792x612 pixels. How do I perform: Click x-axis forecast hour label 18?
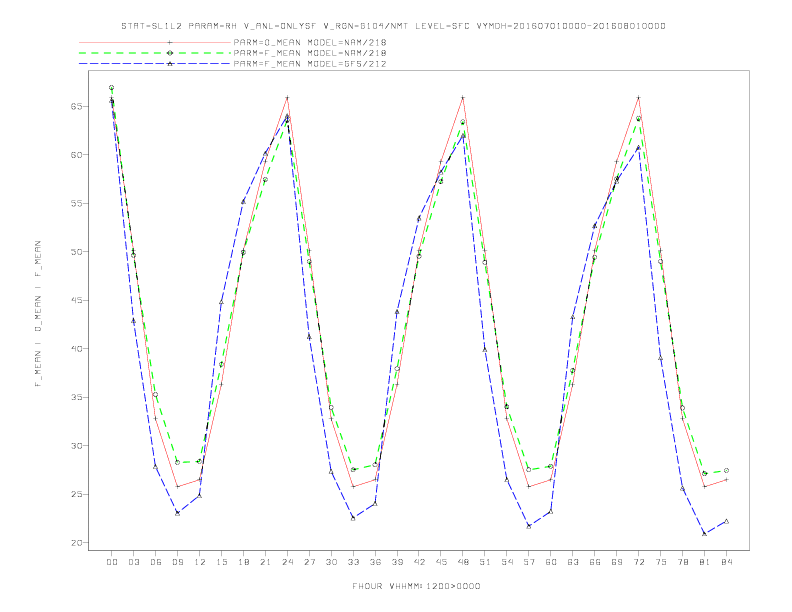tap(243, 562)
